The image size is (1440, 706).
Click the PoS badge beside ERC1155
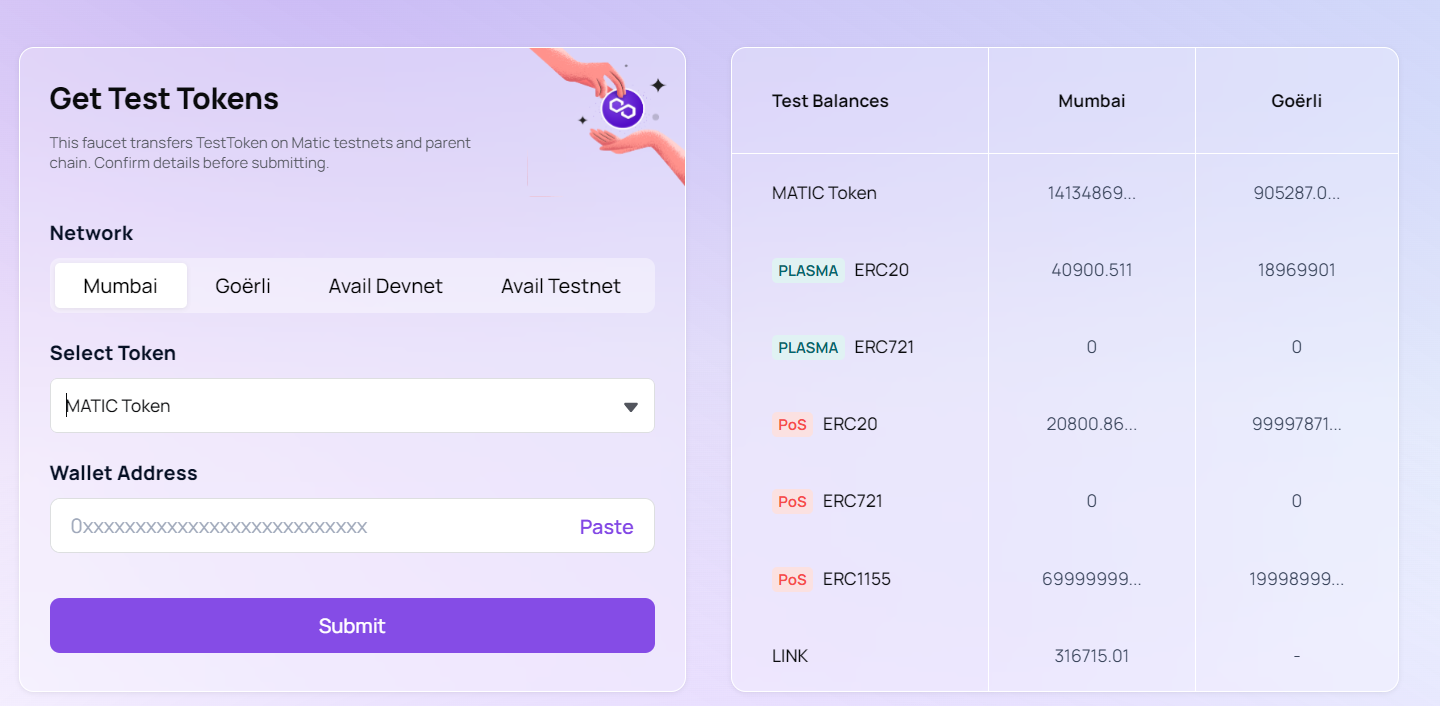coord(792,579)
